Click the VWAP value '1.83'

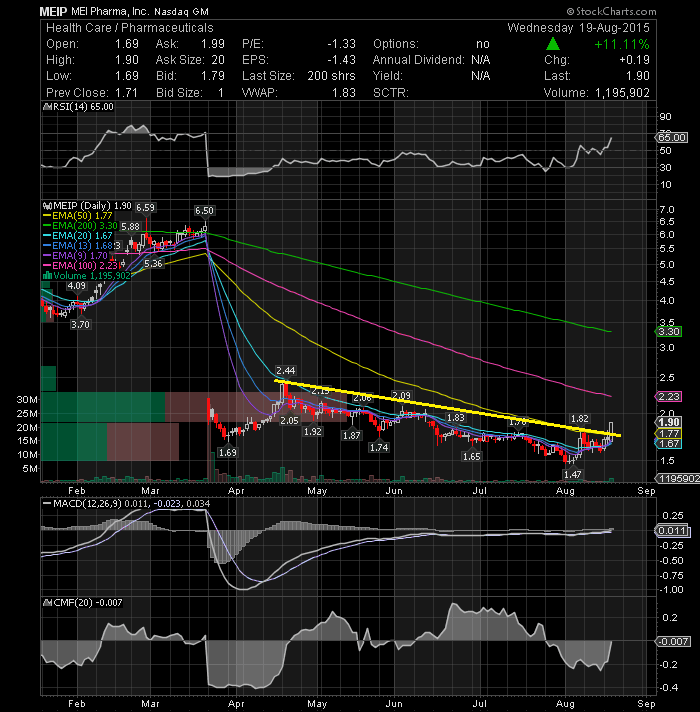pyautogui.click(x=344, y=93)
